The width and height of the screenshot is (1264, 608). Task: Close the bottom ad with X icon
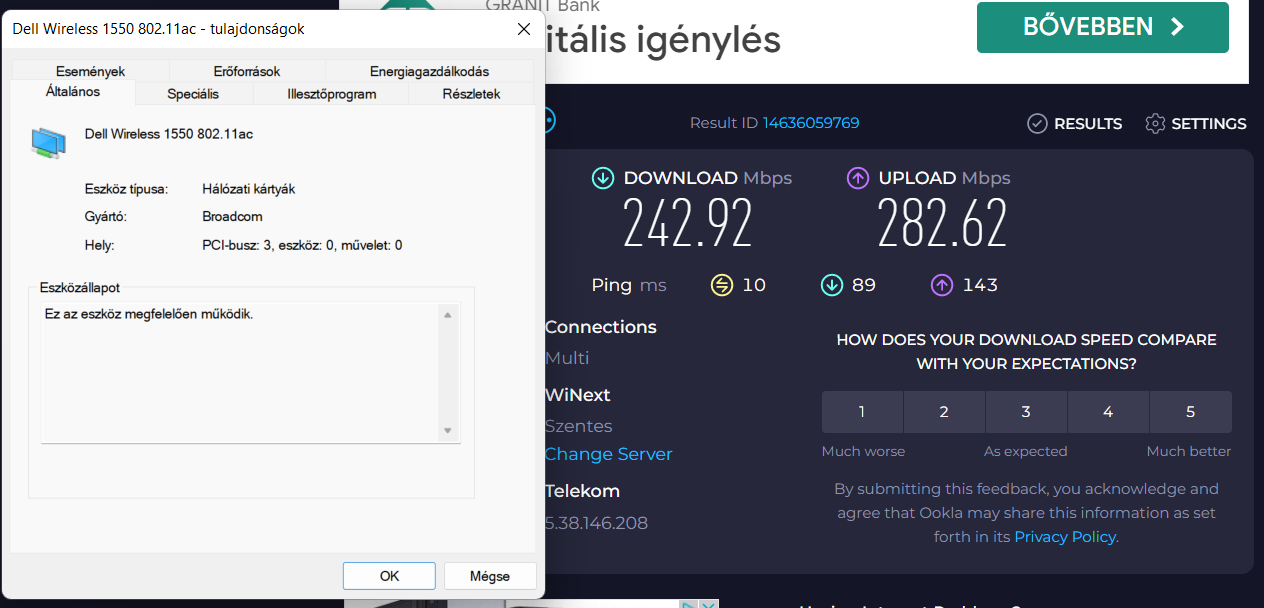tap(708, 604)
